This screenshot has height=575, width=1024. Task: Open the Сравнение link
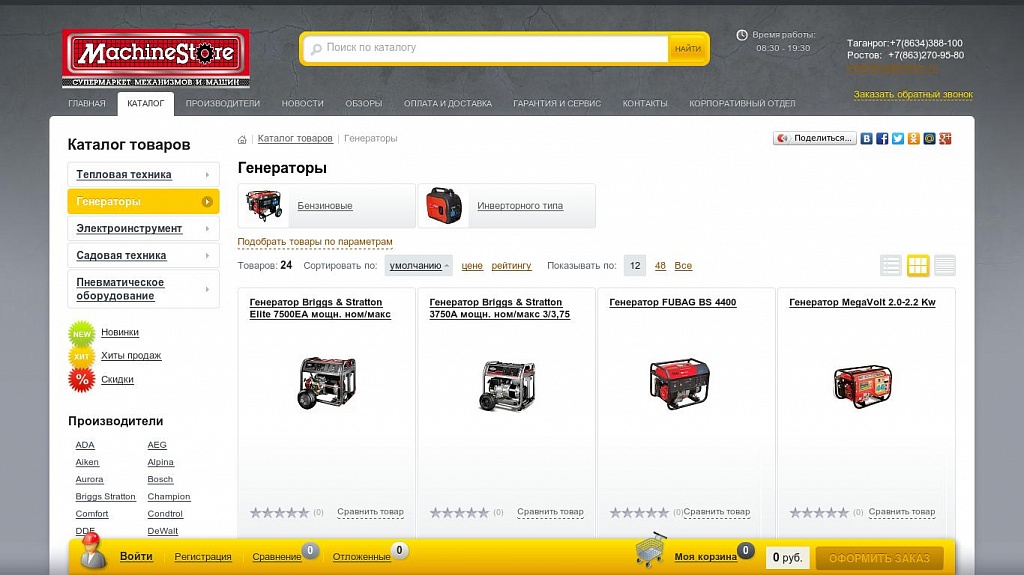click(x=277, y=557)
